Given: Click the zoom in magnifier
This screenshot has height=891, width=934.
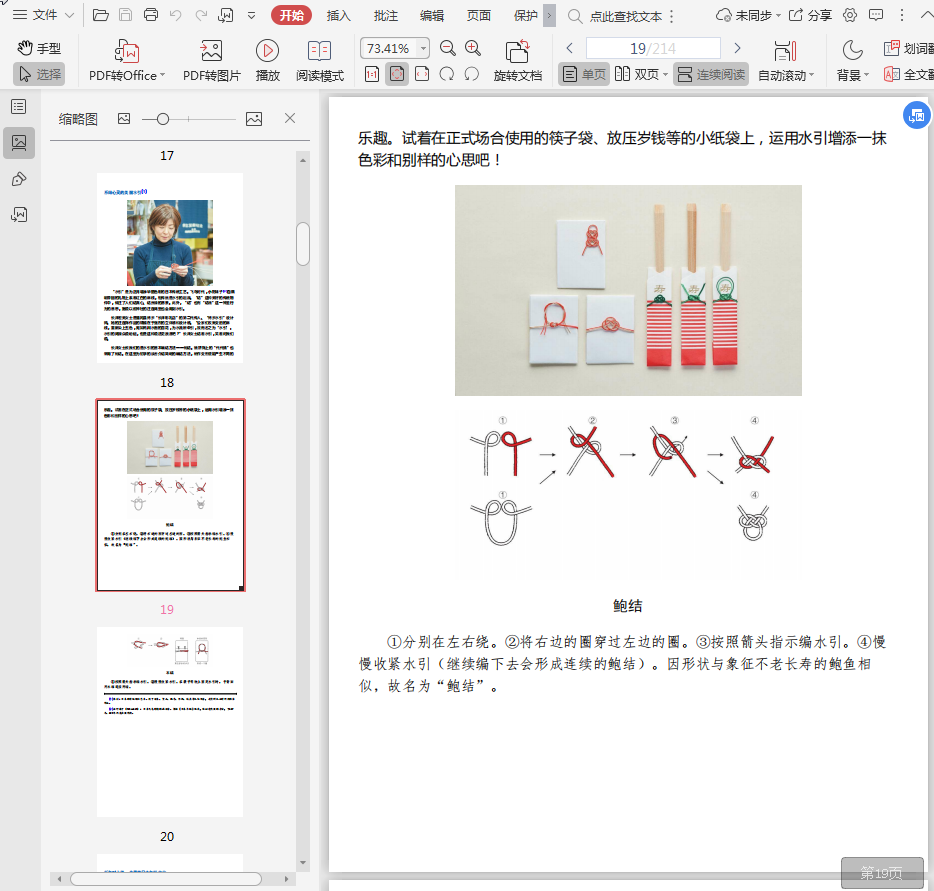Looking at the screenshot, I should (473, 48).
